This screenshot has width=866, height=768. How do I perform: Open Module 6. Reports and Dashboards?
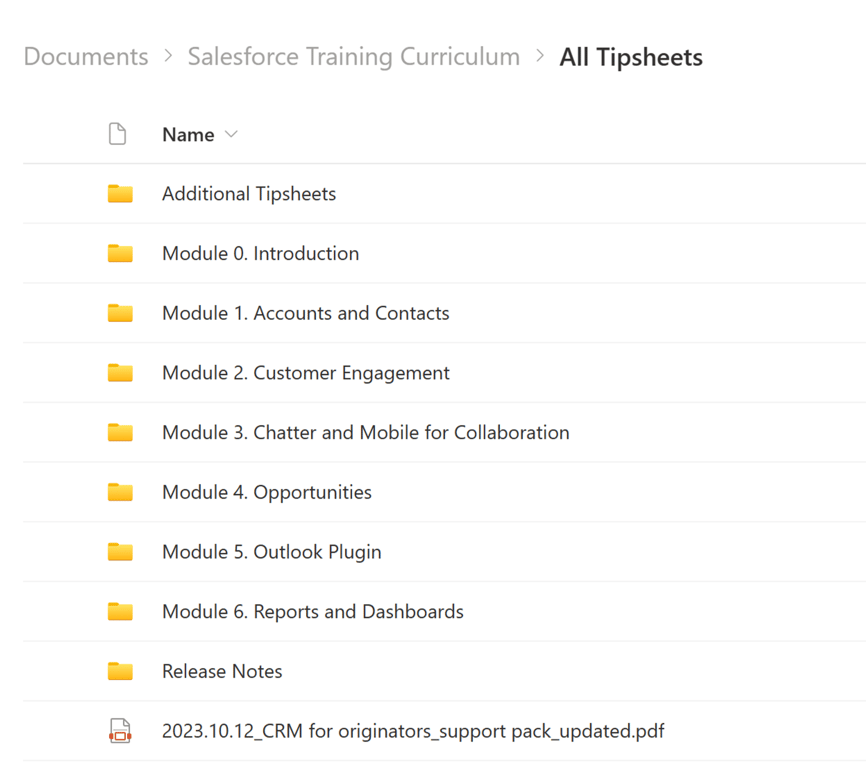click(313, 612)
